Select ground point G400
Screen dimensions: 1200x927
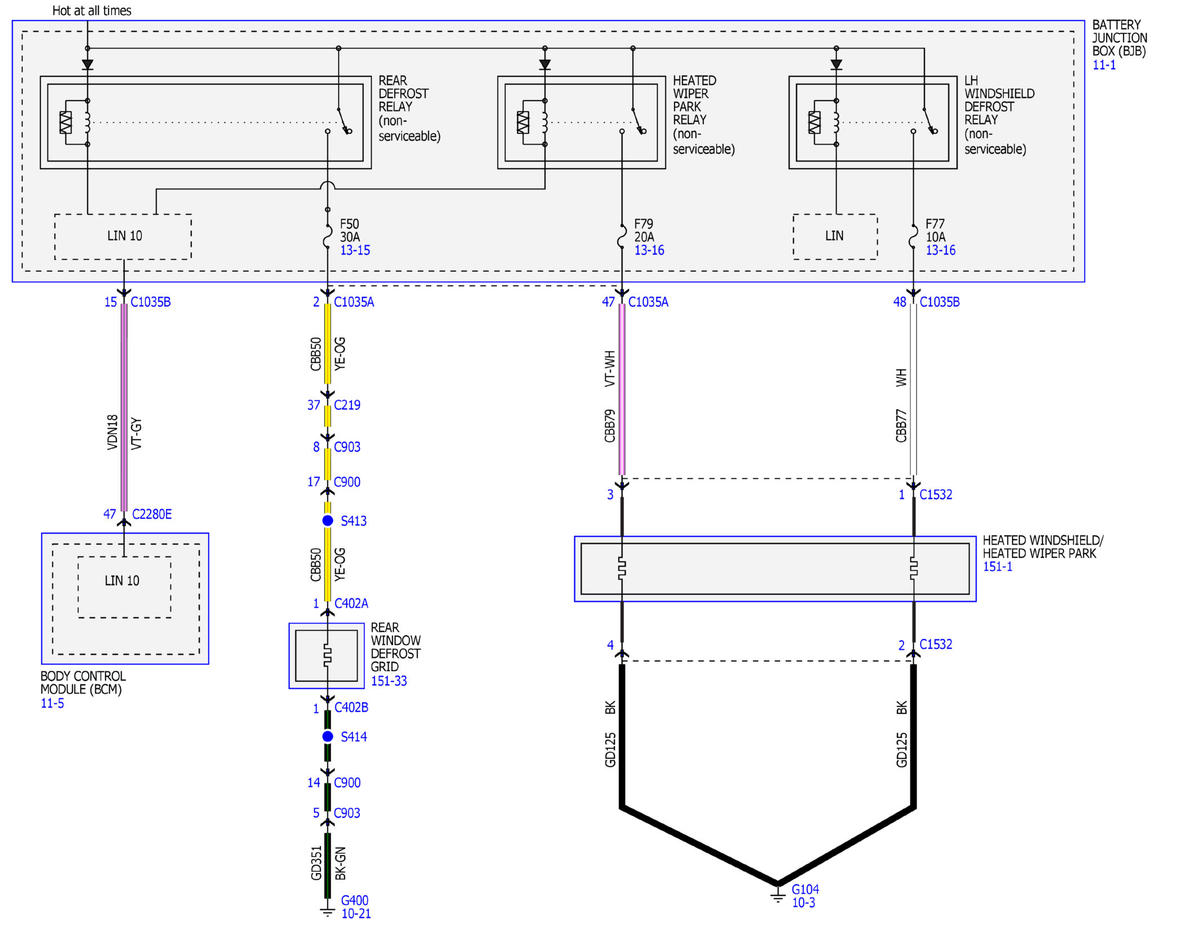355,900
